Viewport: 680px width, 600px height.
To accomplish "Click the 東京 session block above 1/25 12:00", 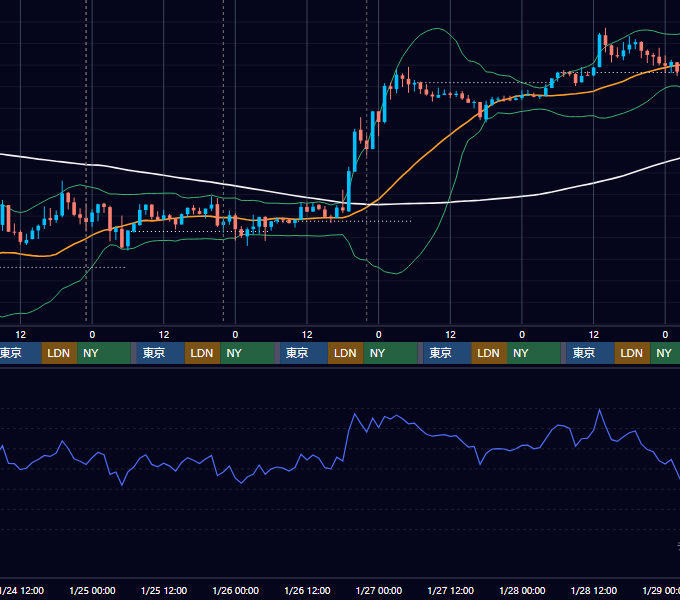I will [160, 353].
